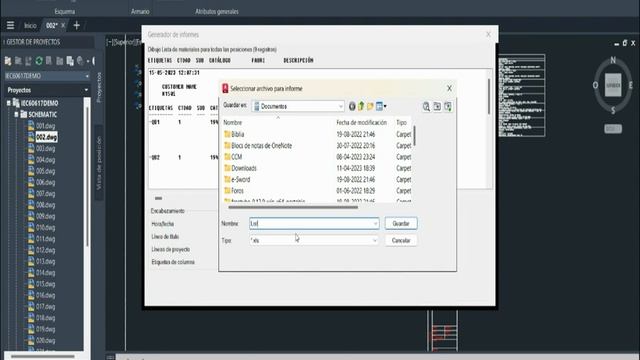
Task: Create a new folder in the save dialog
Action: pos(370,107)
